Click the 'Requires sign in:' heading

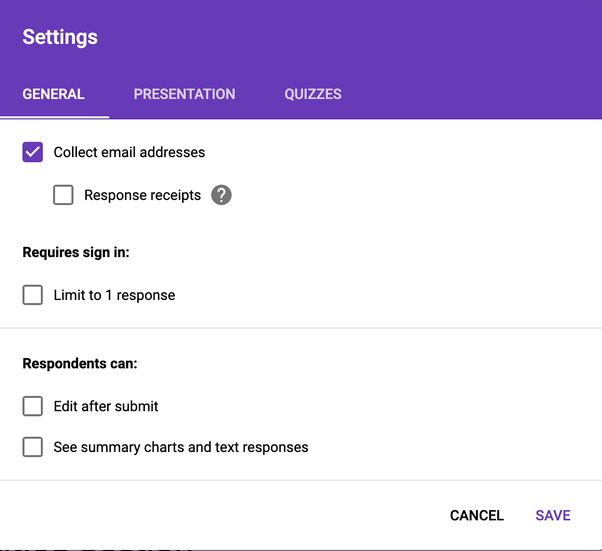[x=76, y=253]
